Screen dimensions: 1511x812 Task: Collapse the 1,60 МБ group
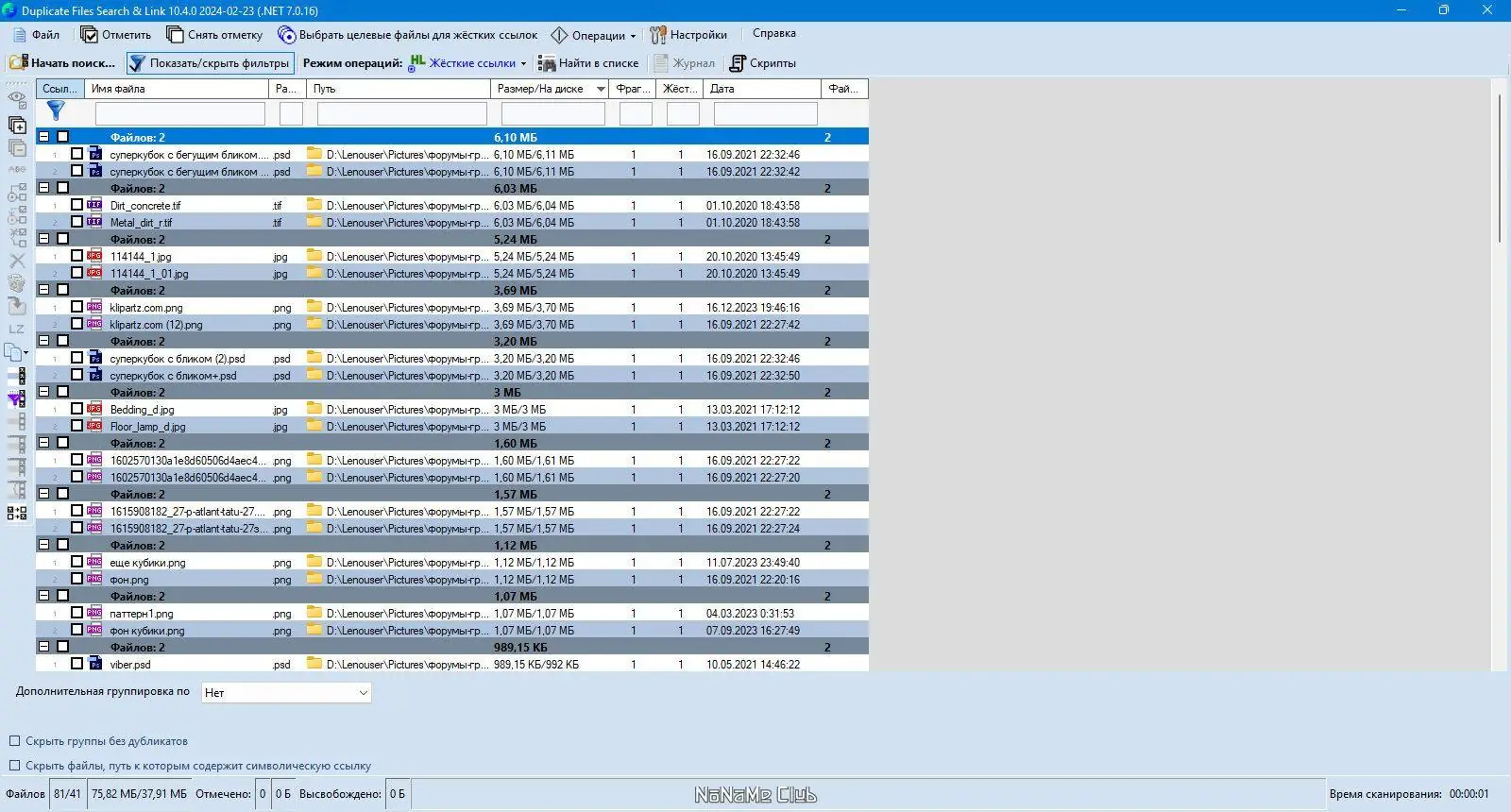point(43,443)
